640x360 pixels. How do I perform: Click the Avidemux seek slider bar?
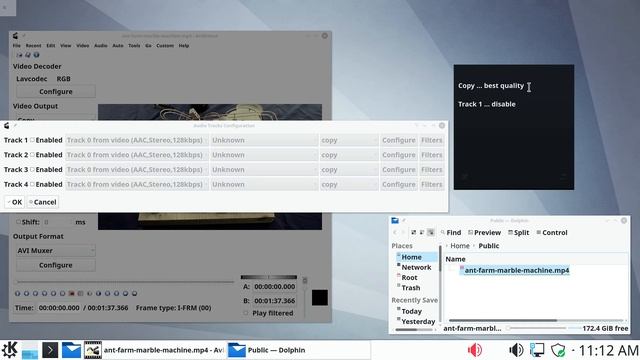point(124,282)
